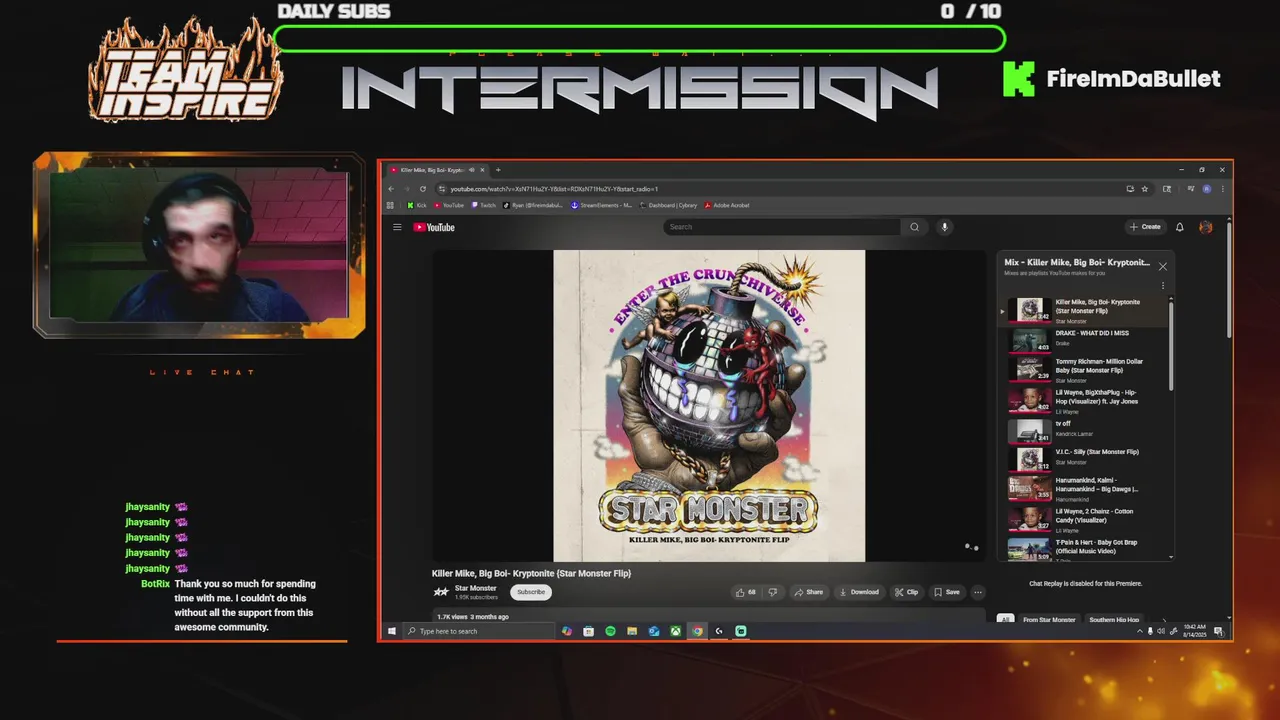Click the Share button
The width and height of the screenshot is (1280, 720).
coord(809,592)
